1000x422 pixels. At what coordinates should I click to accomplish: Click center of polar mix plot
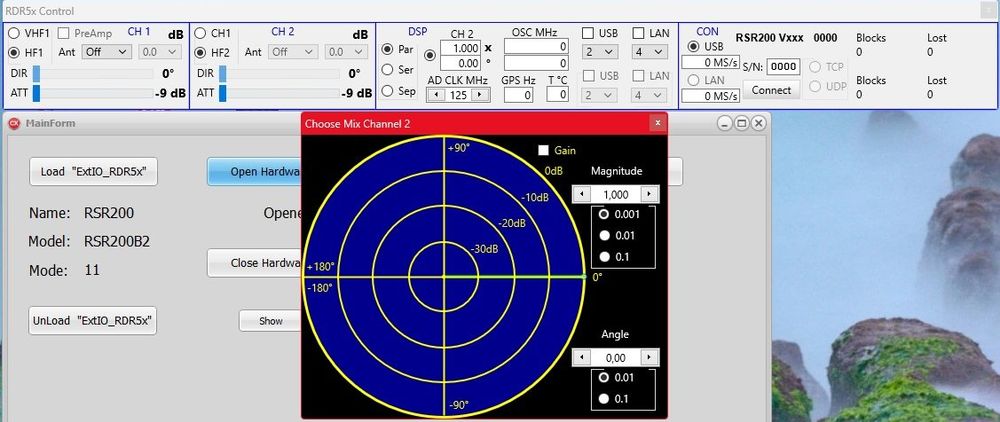tap(443, 277)
